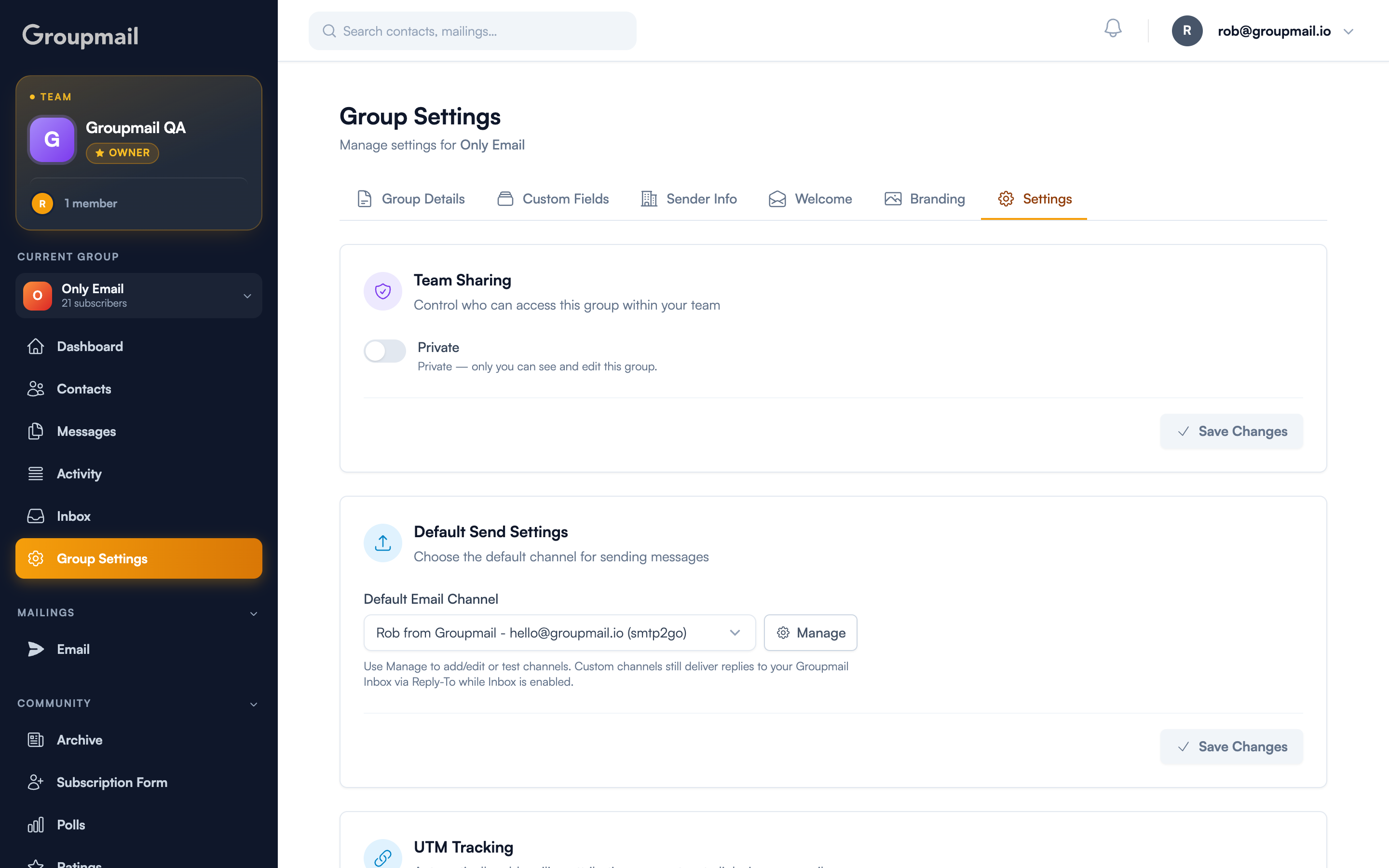Switch to the Branding tab
This screenshot has width=1389, height=868.
(x=925, y=199)
